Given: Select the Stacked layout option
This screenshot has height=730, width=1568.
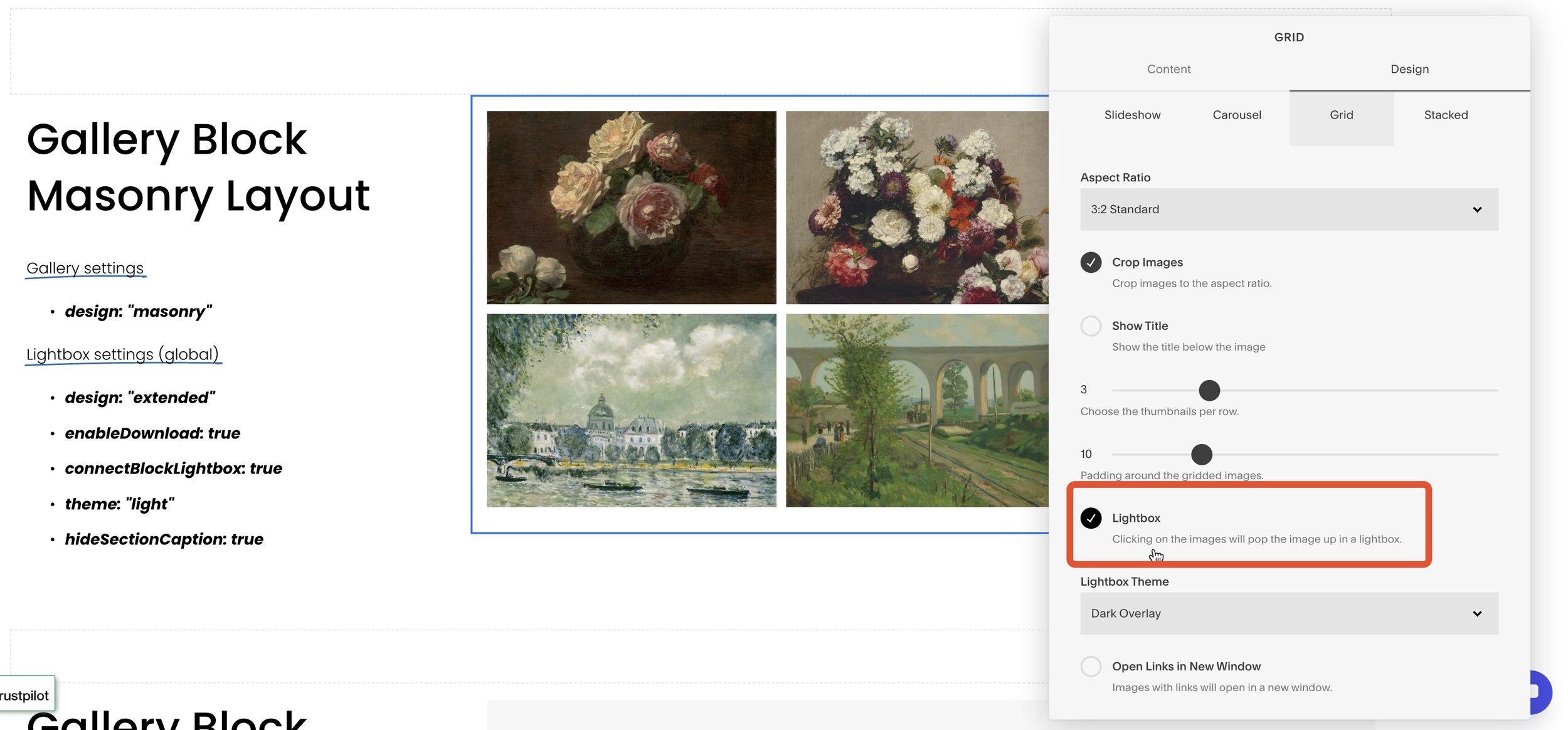Looking at the screenshot, I should click(1445, 115).
